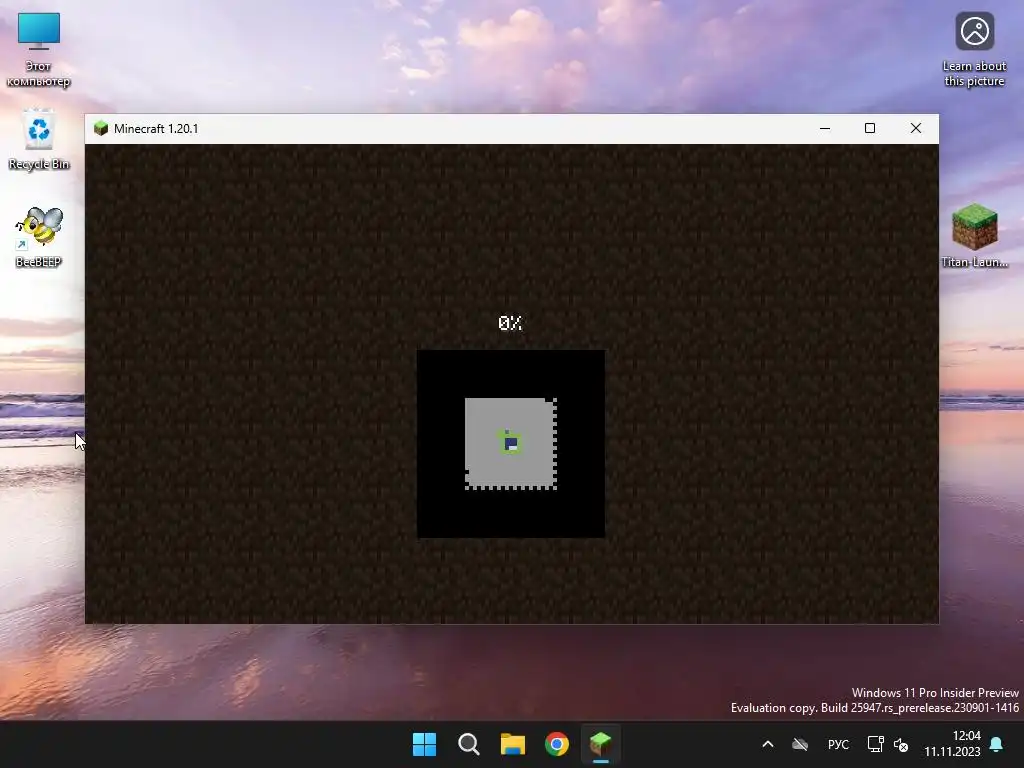Click the chunk loading map preview
The height and width of the screenshot is (768, 1024).
pyautogui.click(x=511, y=444)
